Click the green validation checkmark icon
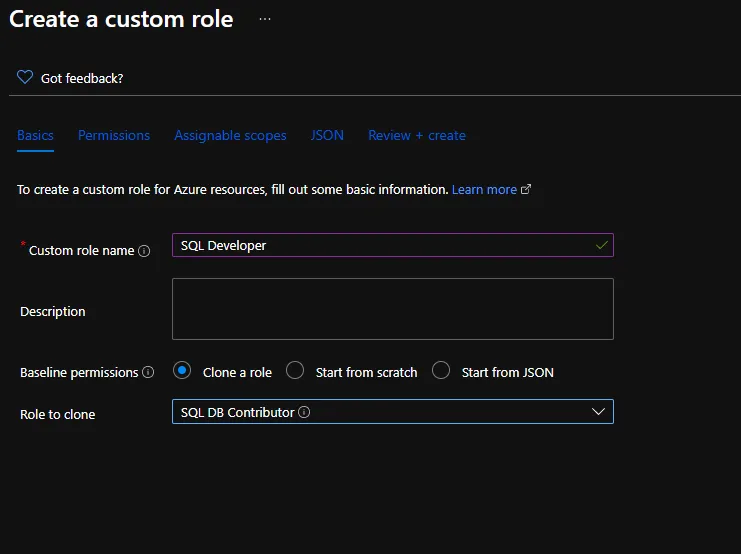This screenshot has height=554, width=741. pyautogui.click(x=601, y=245)
